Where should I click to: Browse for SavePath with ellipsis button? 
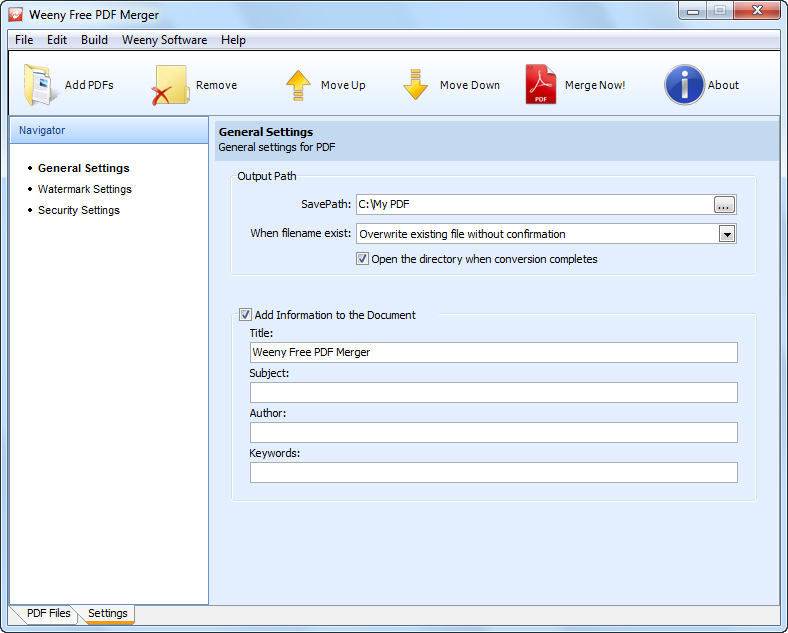click(x=724, y=204)
